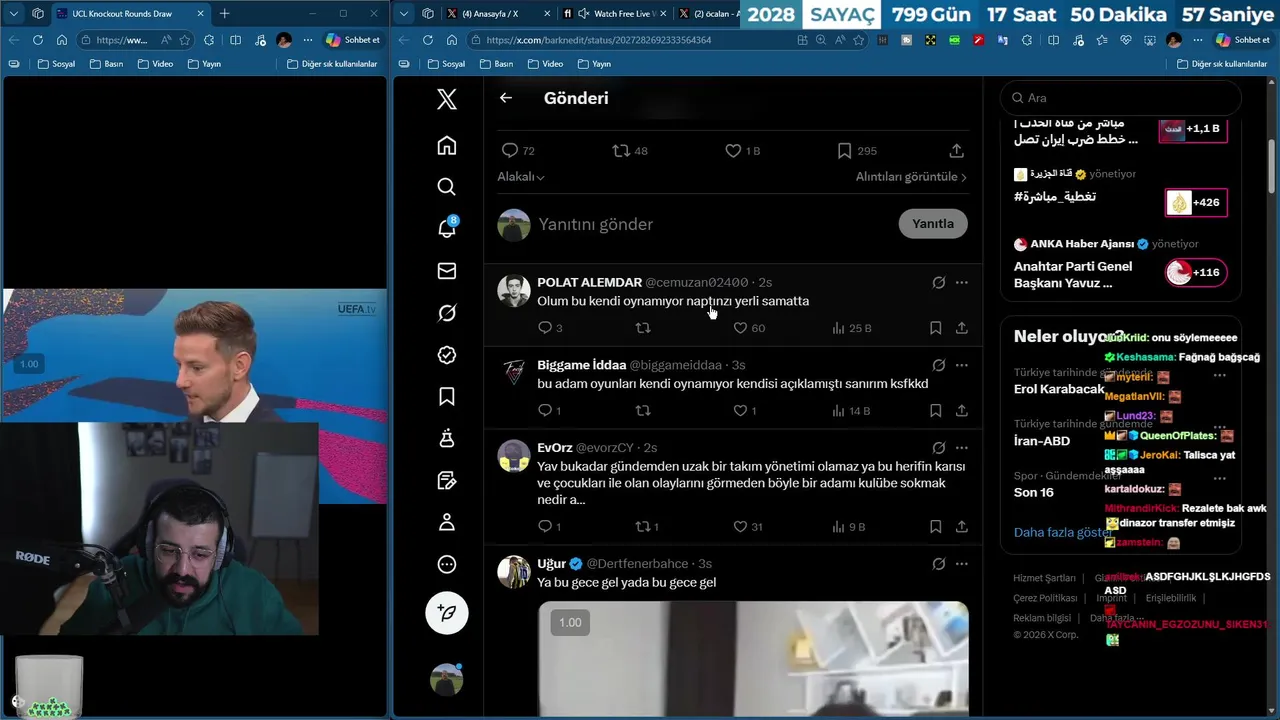Screen dimensions: 1280x720
Task: Click Grok icon on Uğur's reply
Action: click(x=938, y=564)
